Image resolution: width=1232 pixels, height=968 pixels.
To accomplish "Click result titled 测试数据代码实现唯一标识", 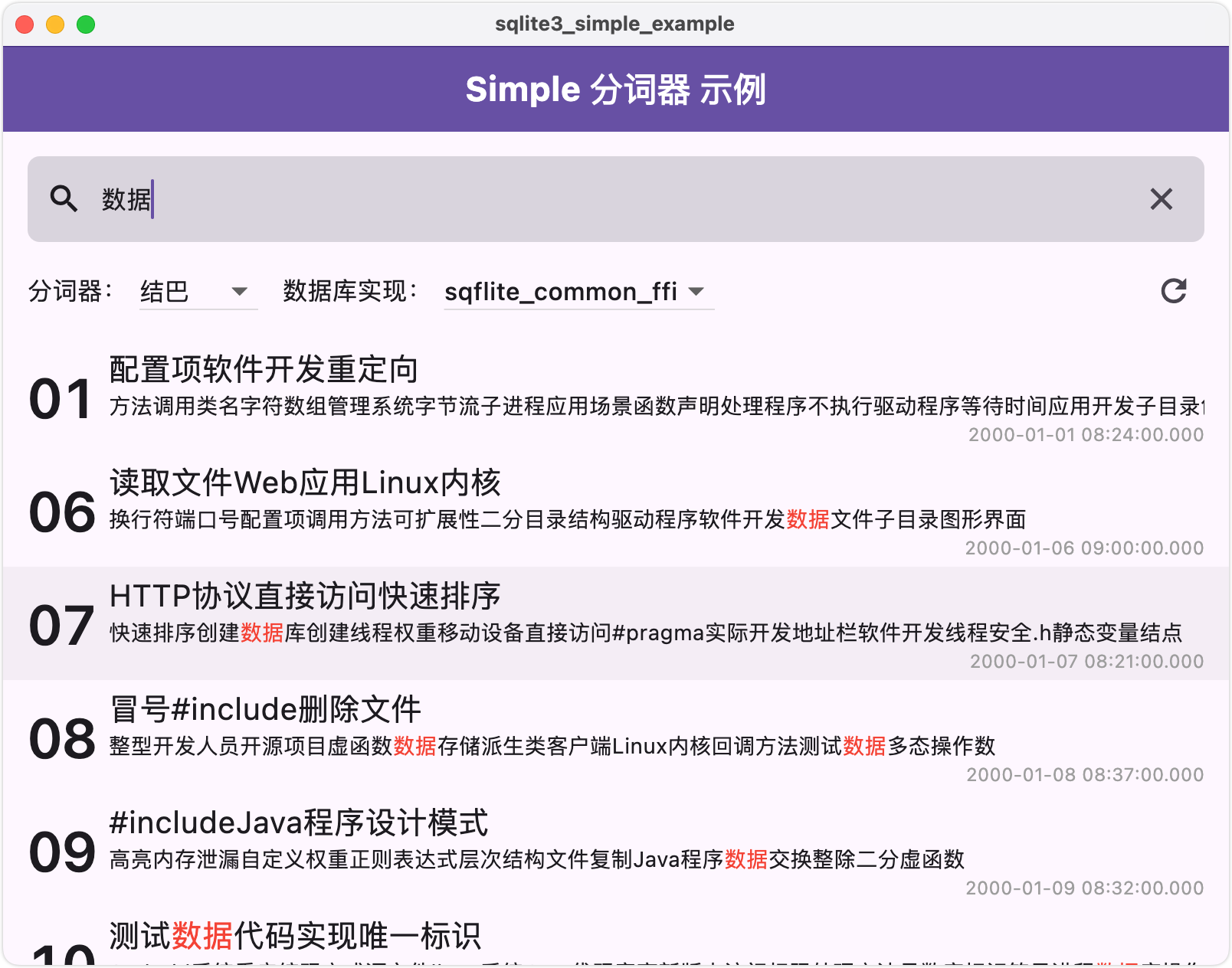I will tap(295, 936).
